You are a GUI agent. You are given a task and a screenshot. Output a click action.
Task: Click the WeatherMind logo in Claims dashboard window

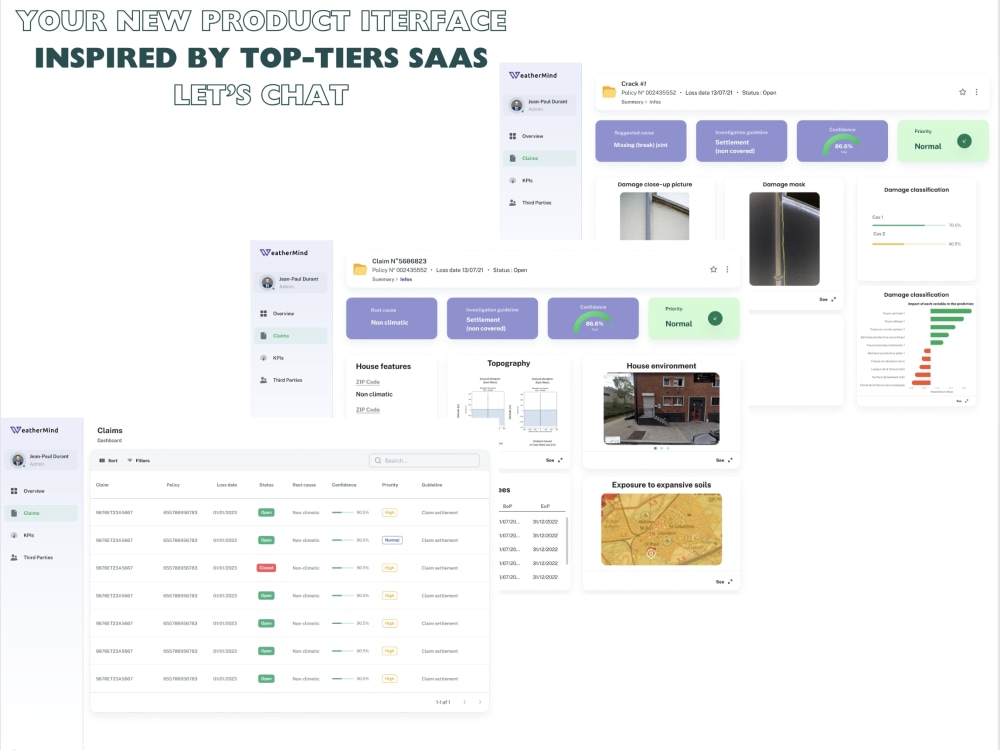[34, 430]
